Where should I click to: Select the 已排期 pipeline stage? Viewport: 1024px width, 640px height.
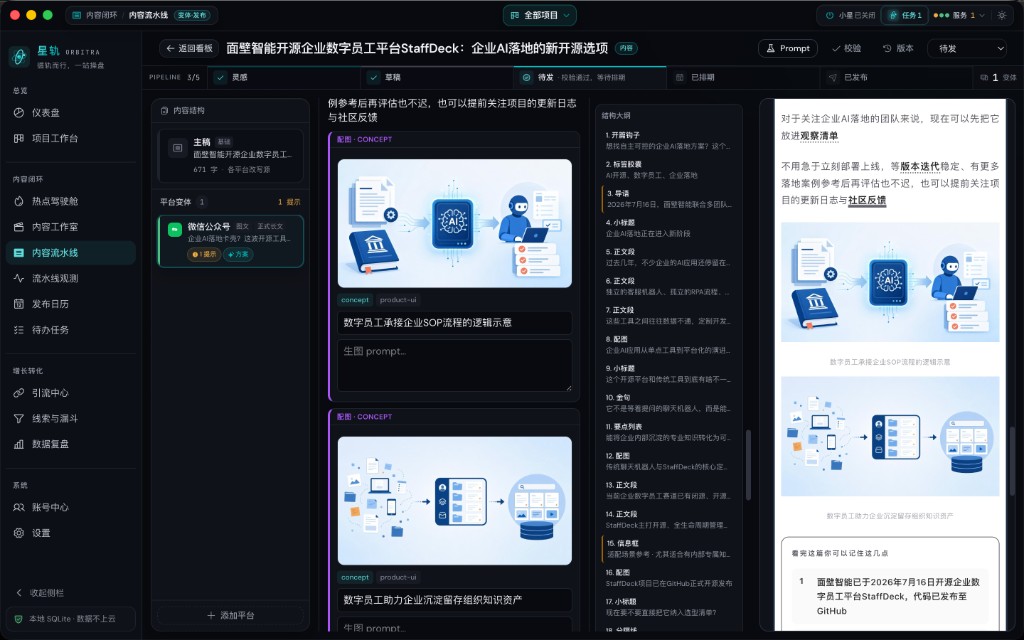click(x=743, y=77)
